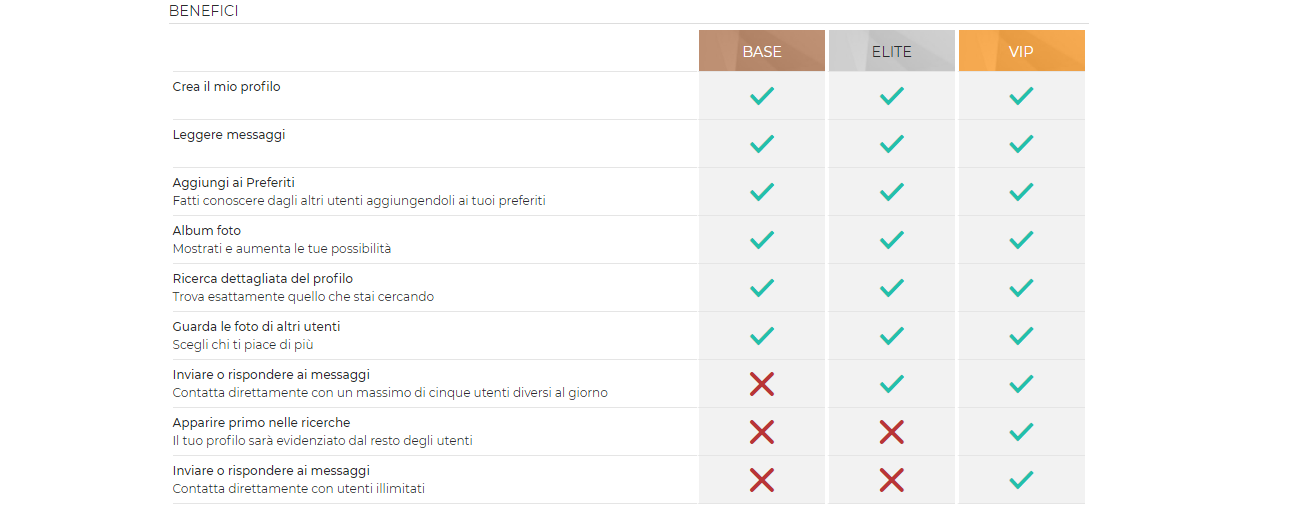Click VIP checkmark for Guarda le foto
1292x514 pixels.
pos(1021,336)
